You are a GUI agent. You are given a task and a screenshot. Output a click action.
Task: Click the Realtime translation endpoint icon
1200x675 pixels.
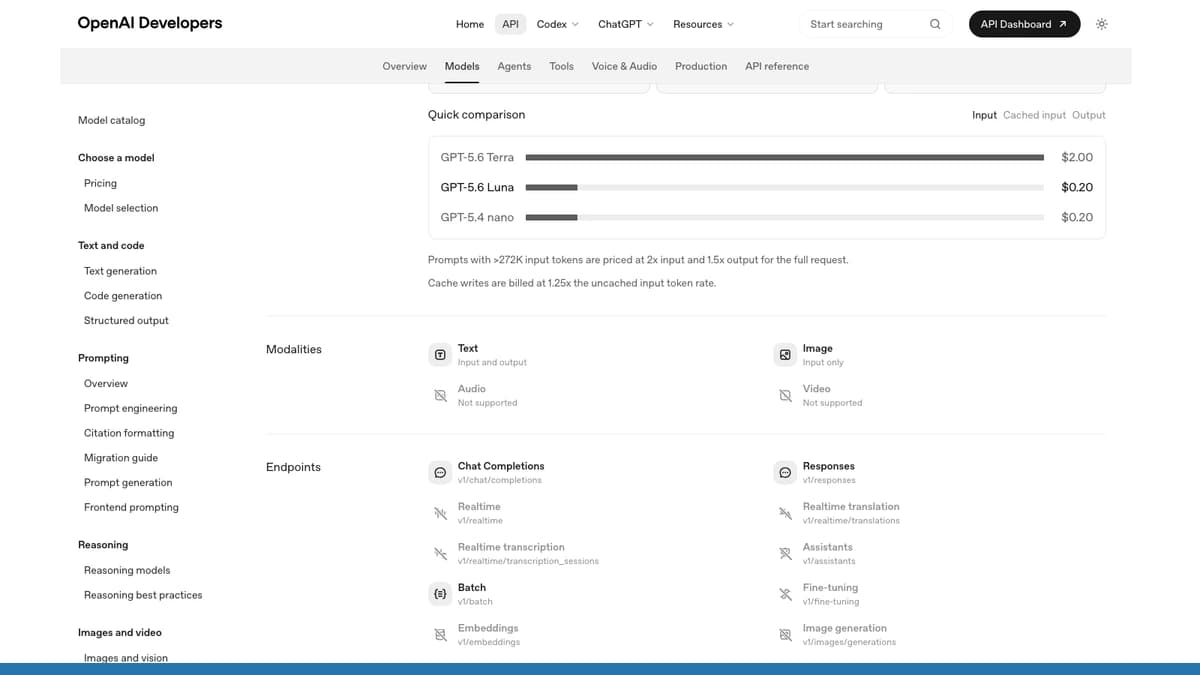coord(785,513)
